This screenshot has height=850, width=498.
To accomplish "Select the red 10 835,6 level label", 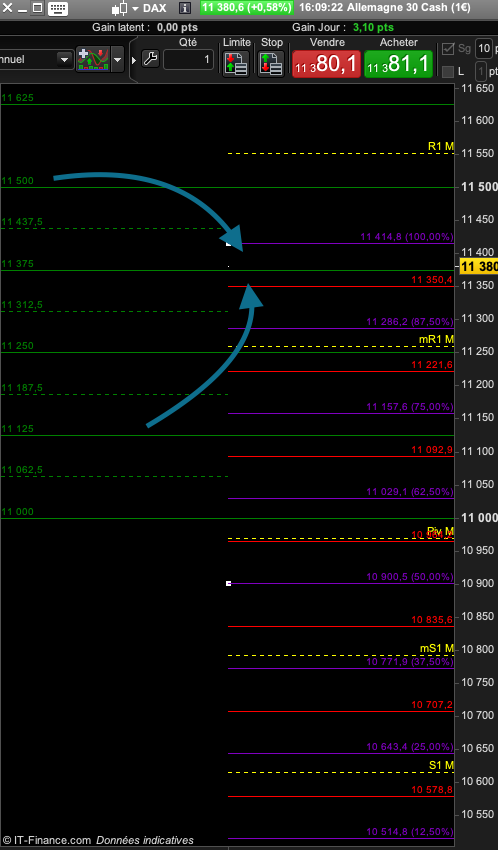I will point(432,620).
